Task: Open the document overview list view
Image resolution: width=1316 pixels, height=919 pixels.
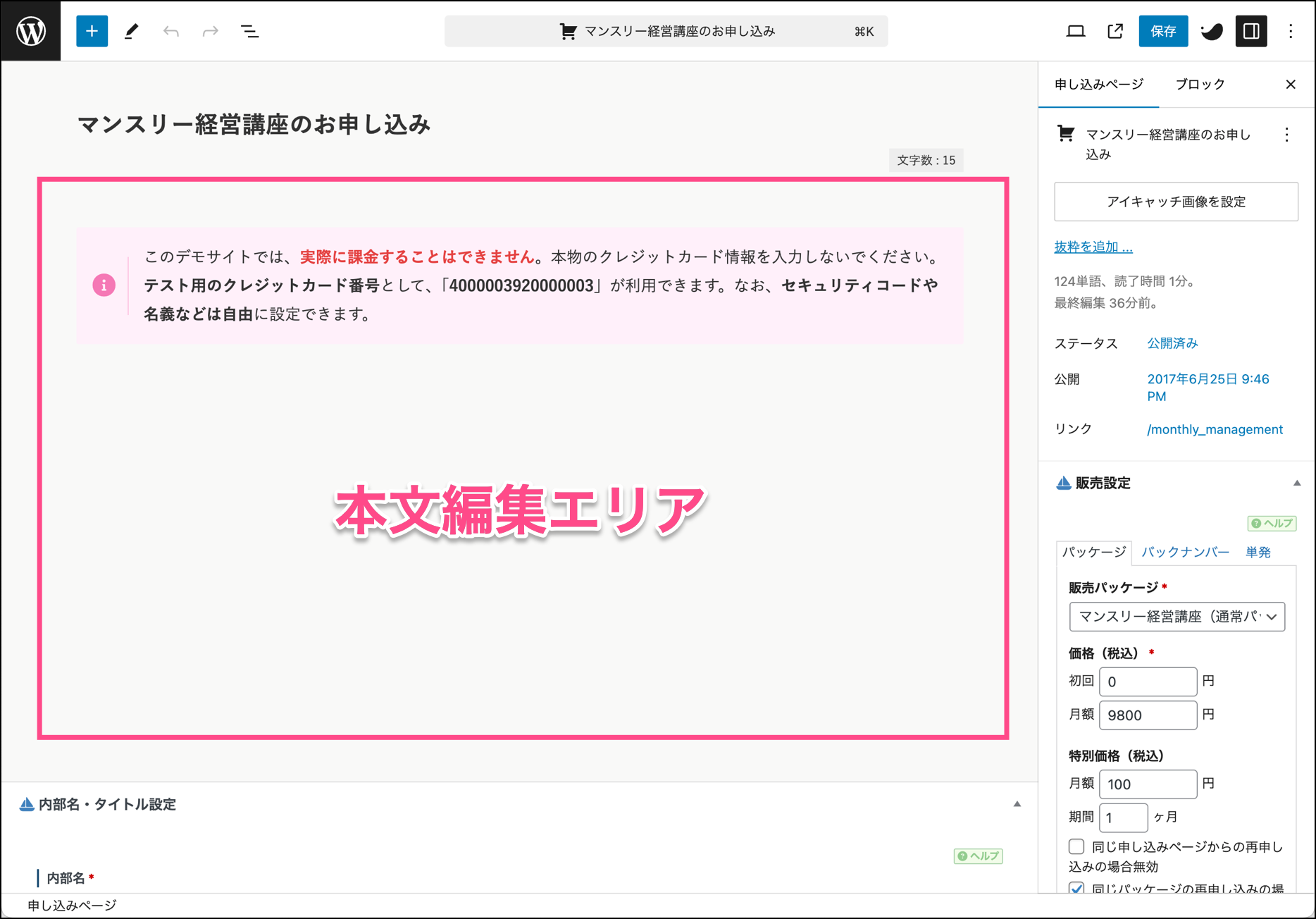Action: click(x=249, y=31)
